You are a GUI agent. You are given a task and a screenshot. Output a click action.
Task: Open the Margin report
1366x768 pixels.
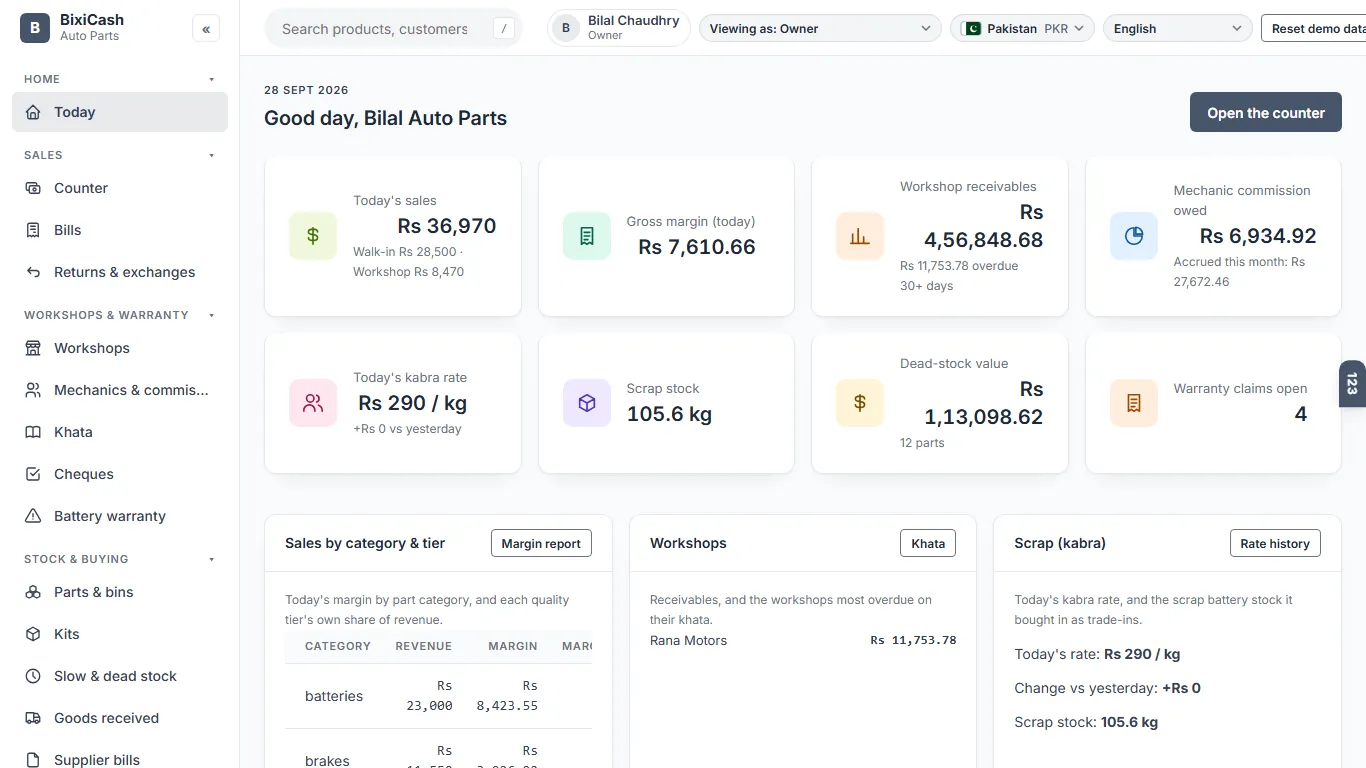(541, 543)
